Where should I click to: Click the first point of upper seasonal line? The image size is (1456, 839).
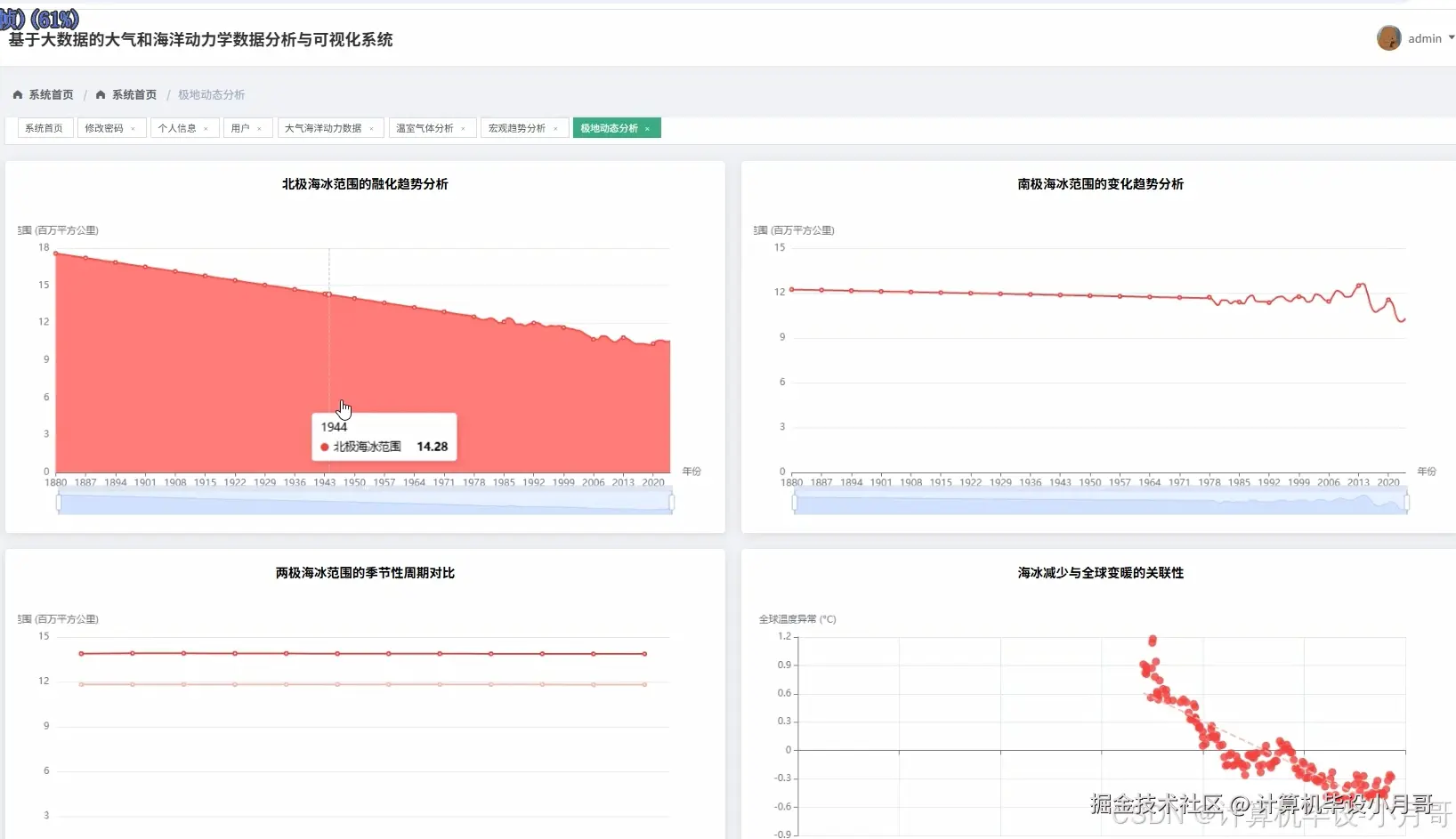click(x=81, y=654)
